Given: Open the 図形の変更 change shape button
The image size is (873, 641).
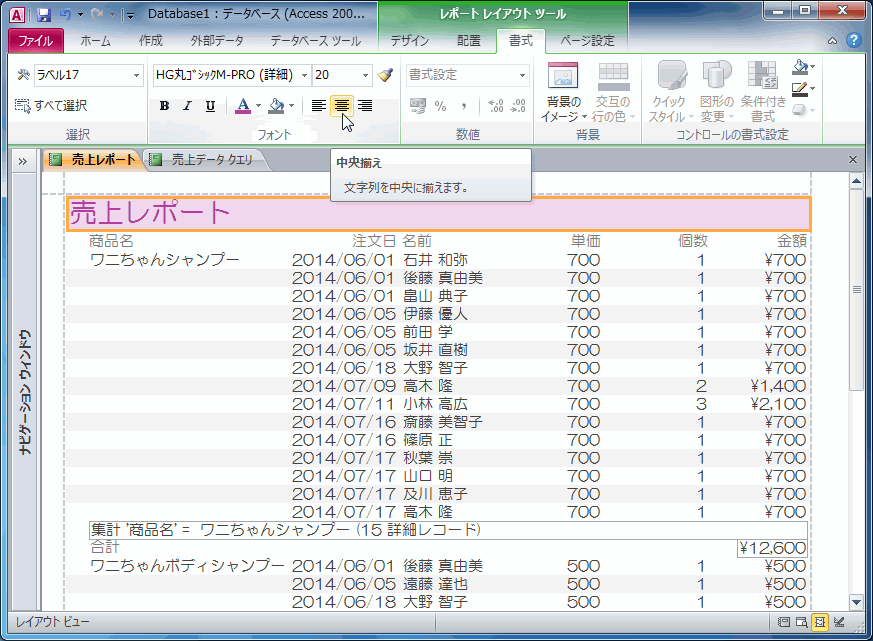Looking at the screenshot, I should [x=717, y=92].
